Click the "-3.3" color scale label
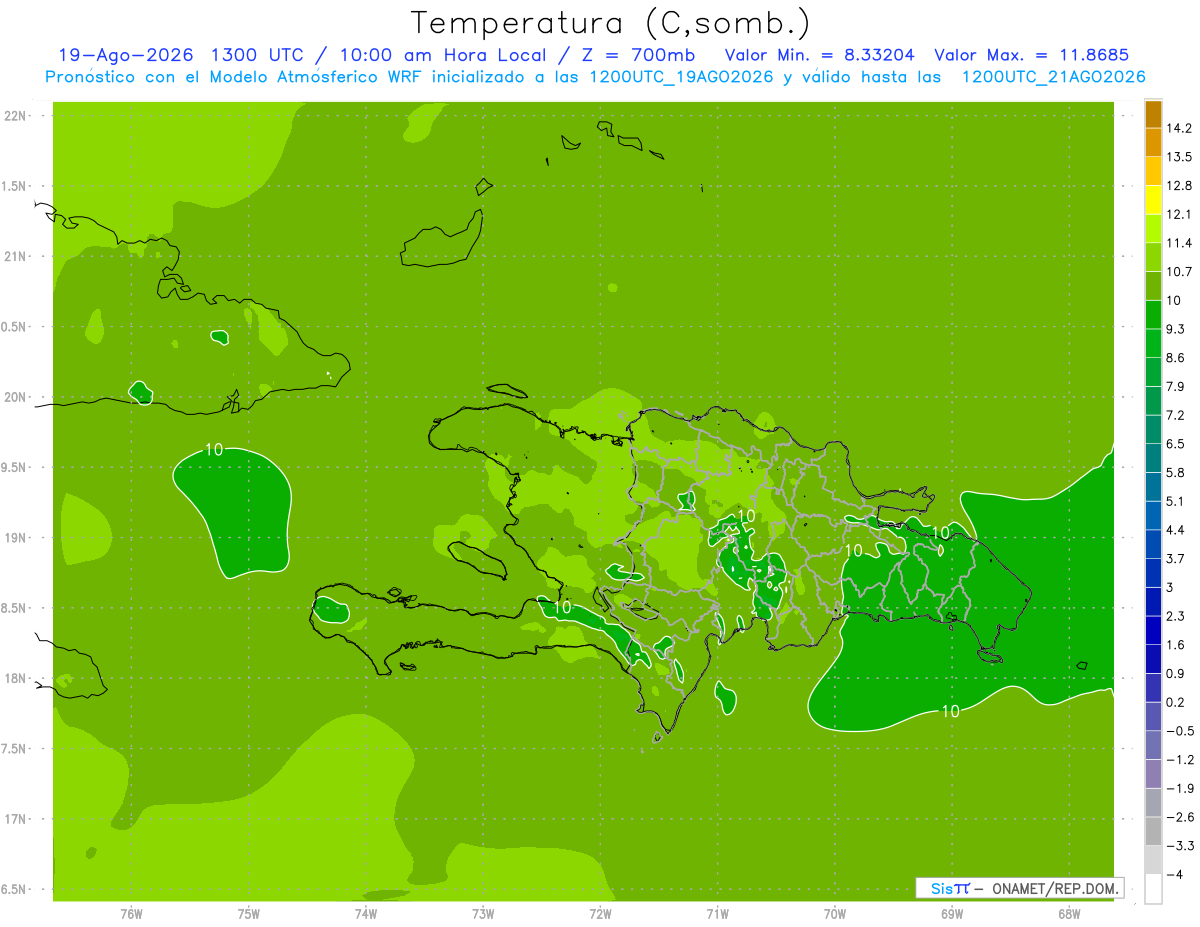The height and width of the screenshot is (927, 1200). (1179, 846)
